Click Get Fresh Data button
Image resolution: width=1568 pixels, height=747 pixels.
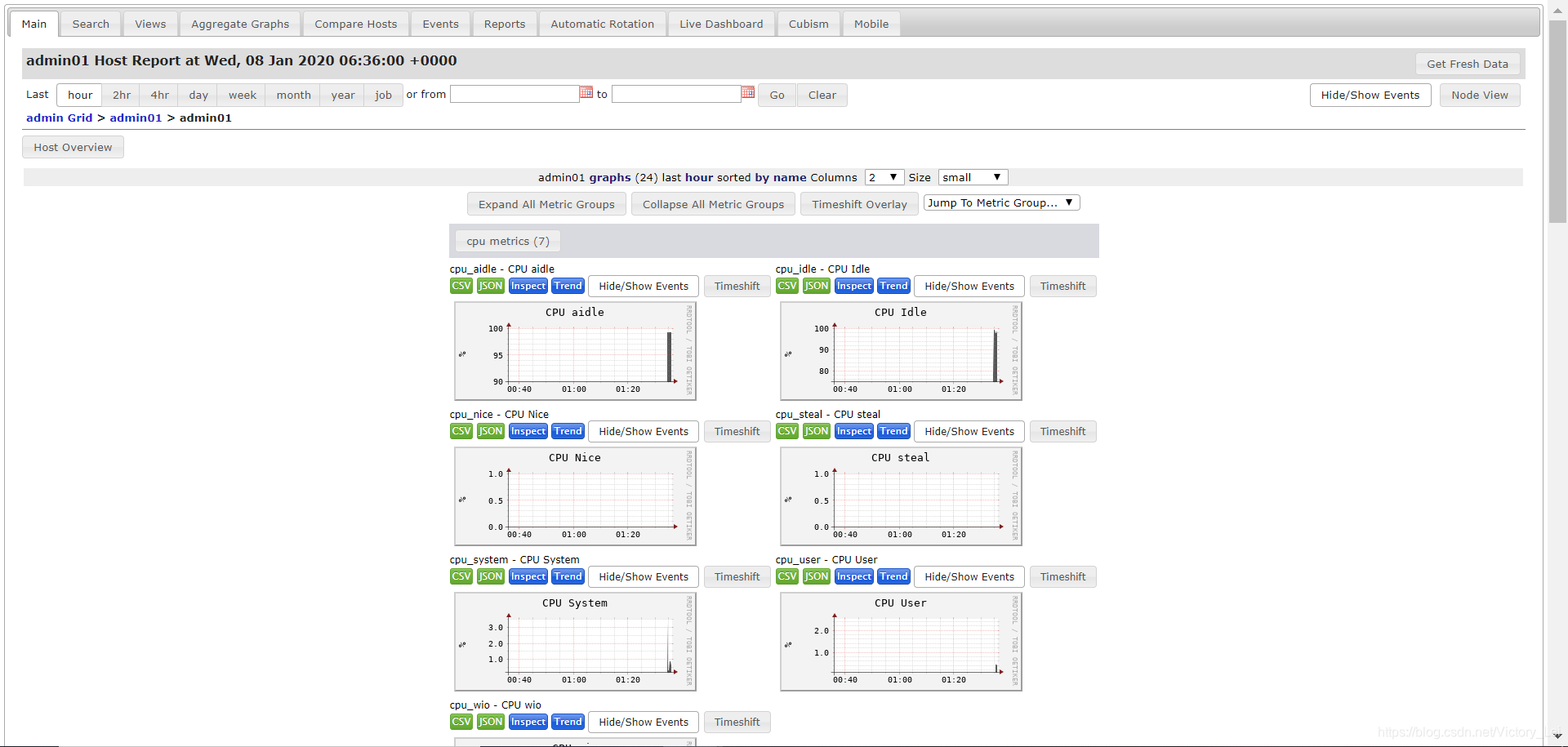coord(1468,64)
